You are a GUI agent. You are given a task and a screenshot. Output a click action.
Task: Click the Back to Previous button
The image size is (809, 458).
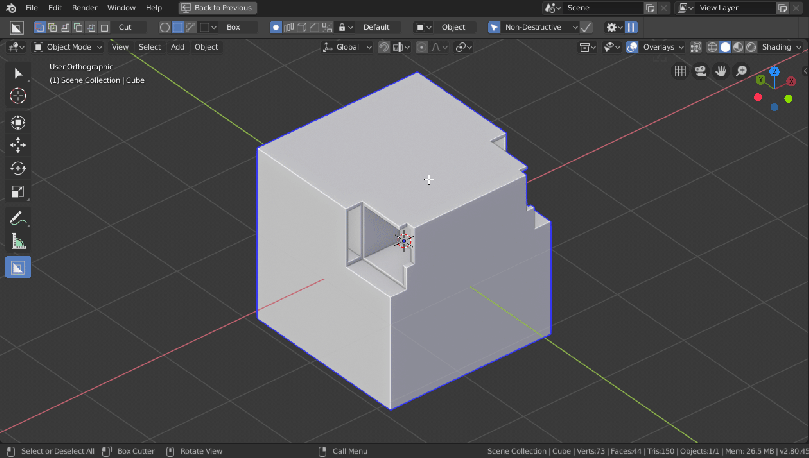[217, 7]
